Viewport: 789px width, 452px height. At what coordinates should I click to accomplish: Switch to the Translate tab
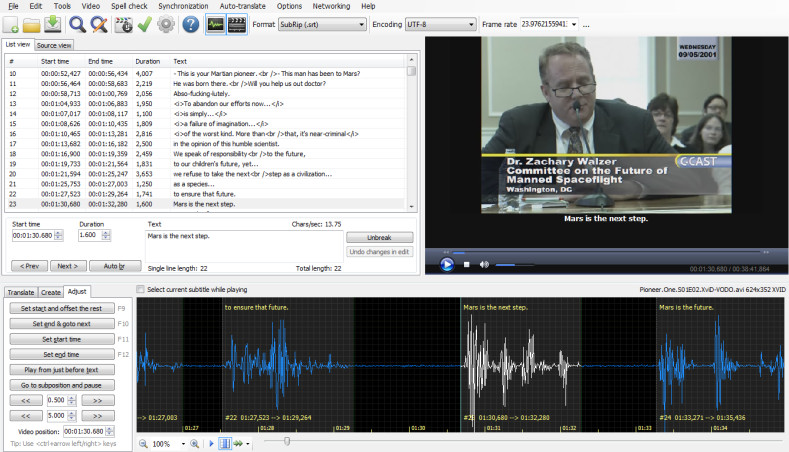(21, 292)
